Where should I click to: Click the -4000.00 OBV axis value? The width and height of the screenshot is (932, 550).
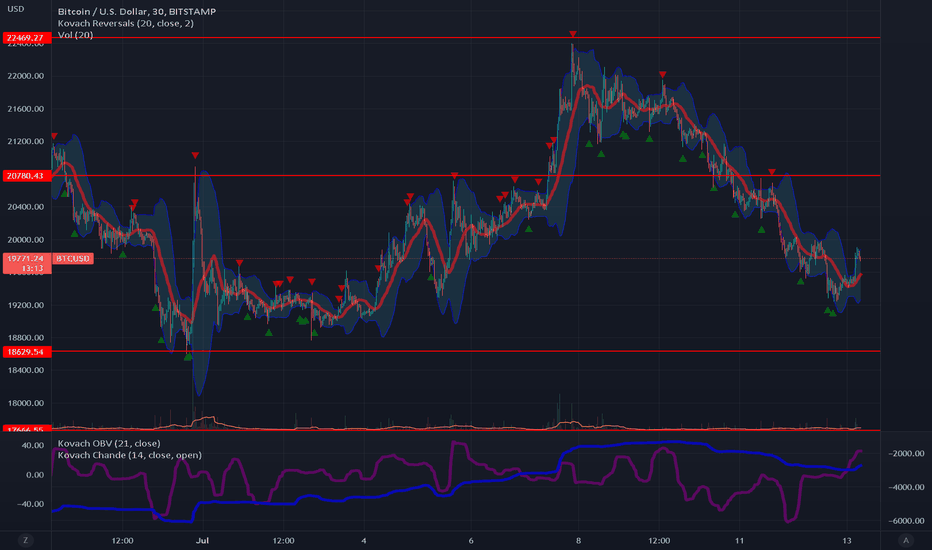point(906,487)
